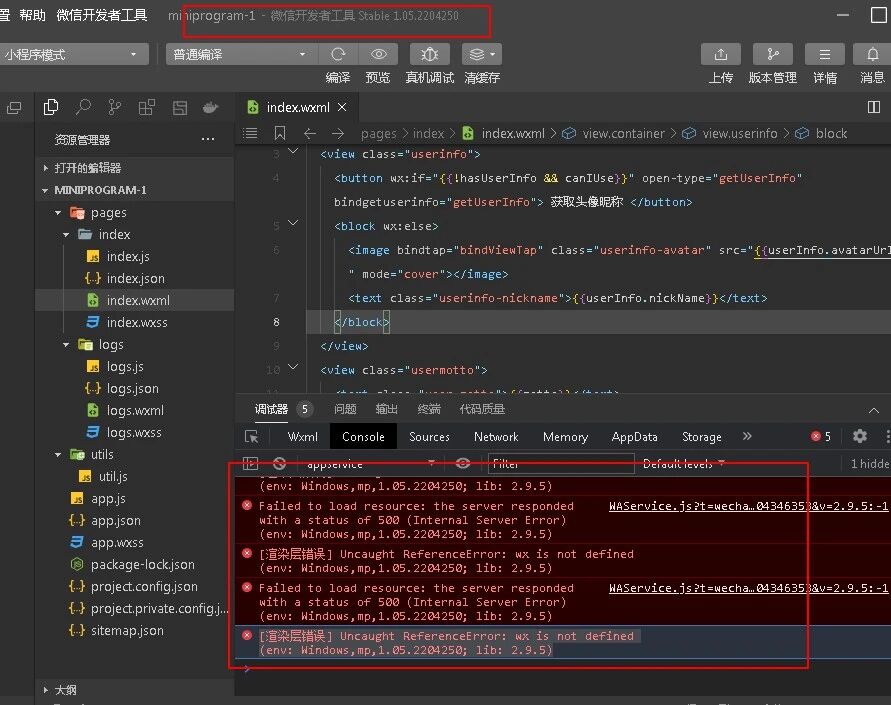Open logs.wxml file

tap(135, 410)
